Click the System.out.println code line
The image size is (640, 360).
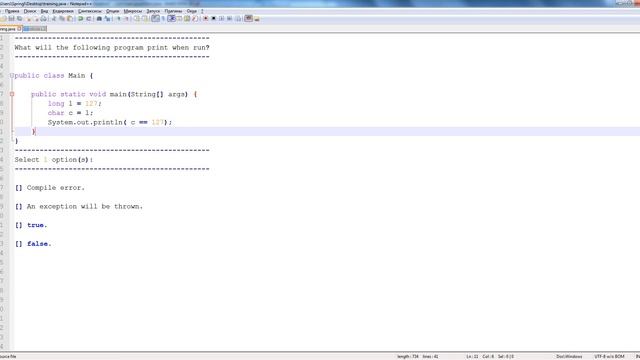point(110,122)
